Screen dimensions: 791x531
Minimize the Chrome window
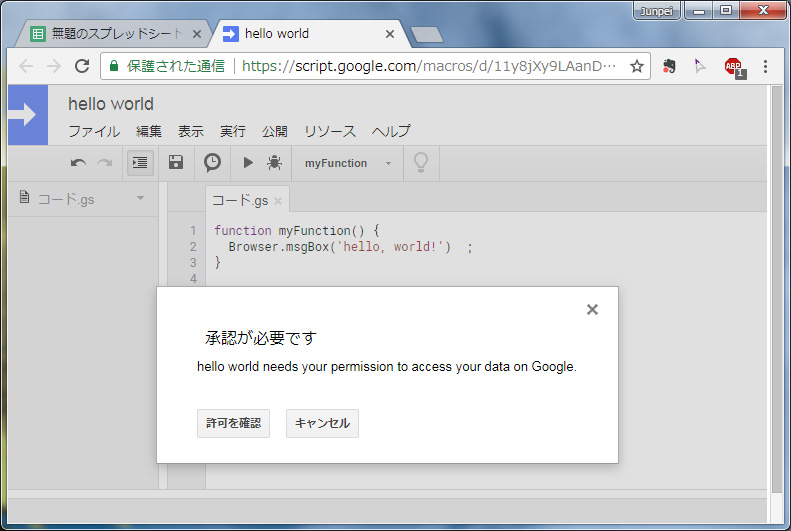click(x=699, y=11)
